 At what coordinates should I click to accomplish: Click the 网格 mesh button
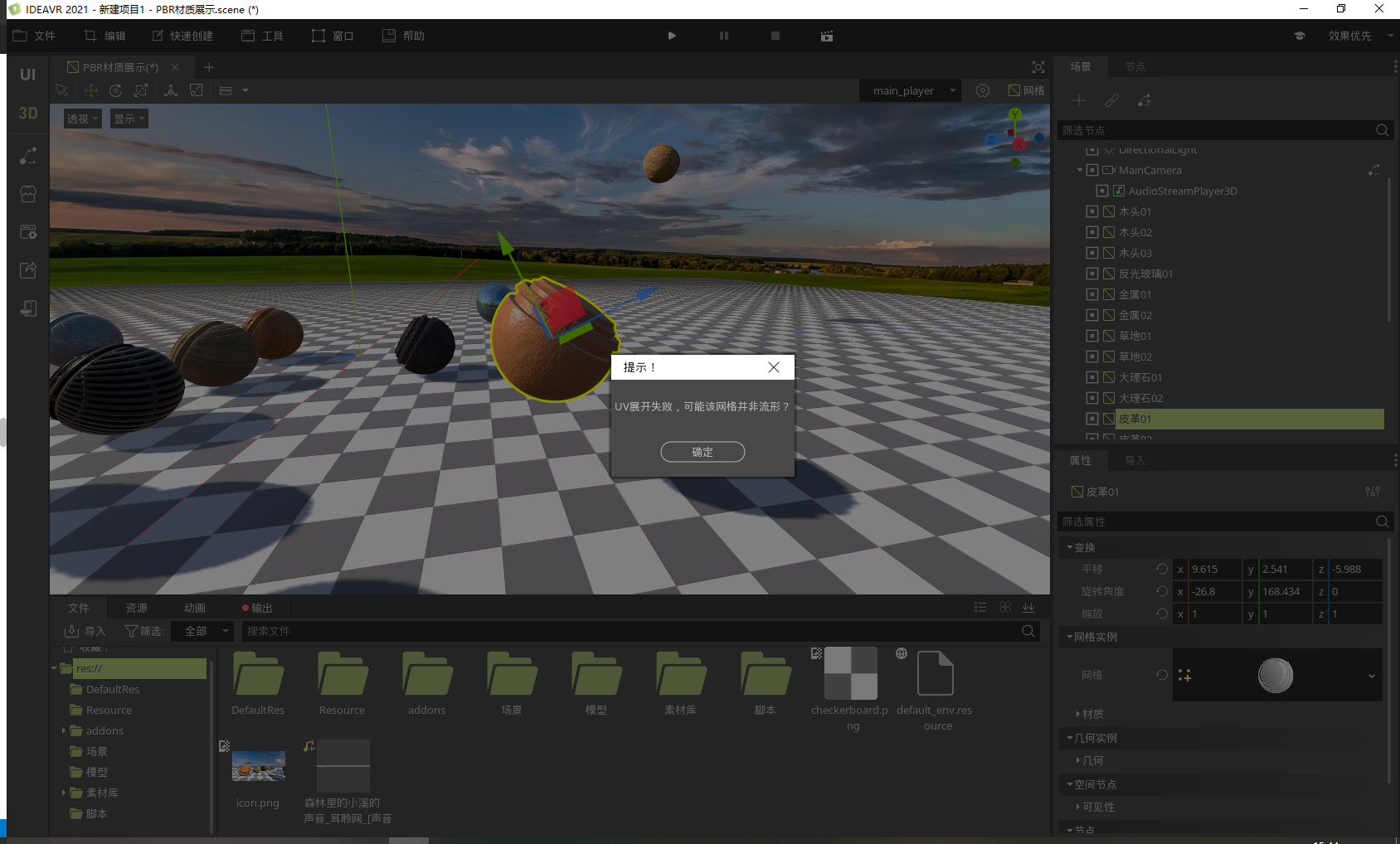1027,90
